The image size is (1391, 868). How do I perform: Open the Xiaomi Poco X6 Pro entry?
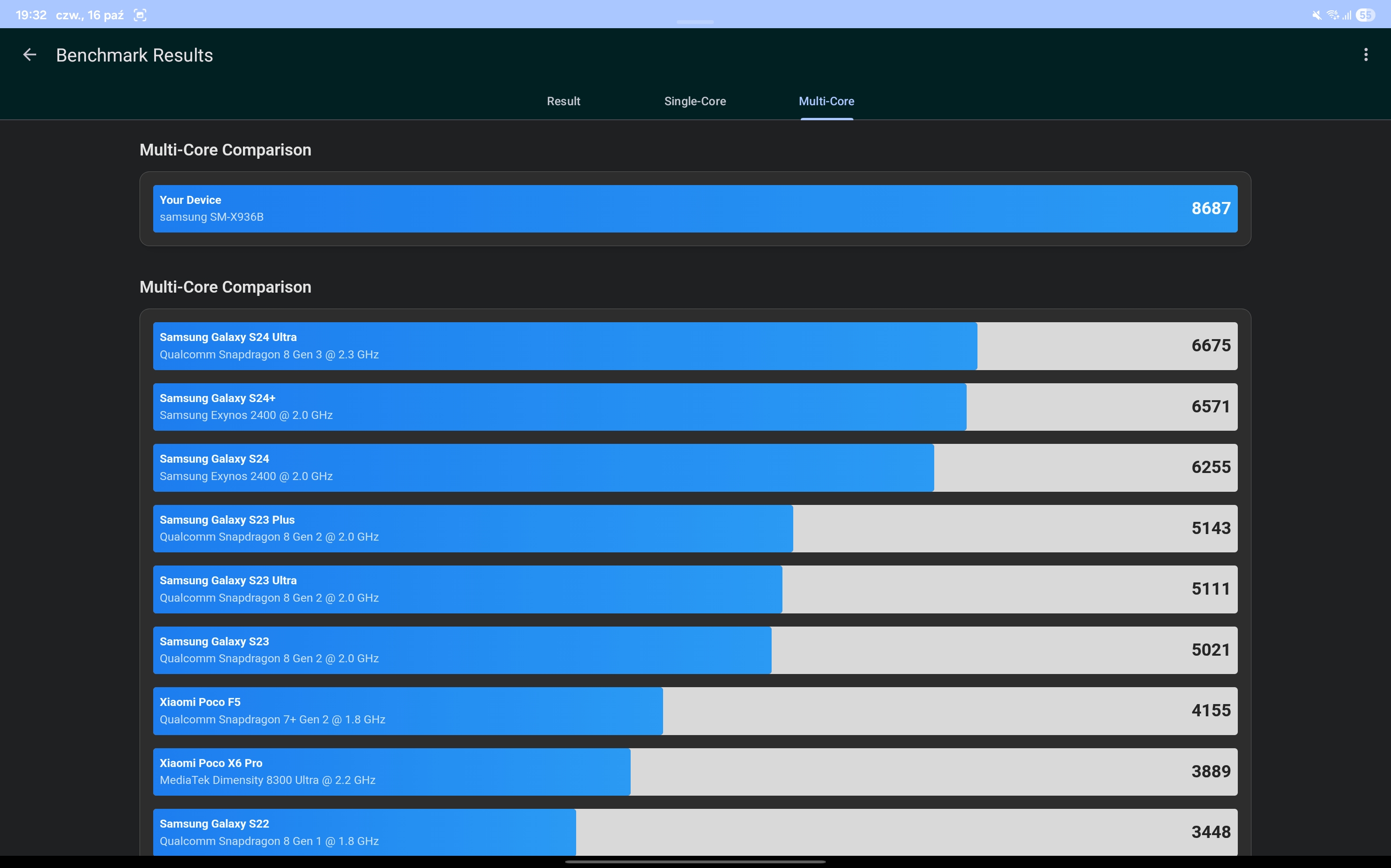(695, 772)
